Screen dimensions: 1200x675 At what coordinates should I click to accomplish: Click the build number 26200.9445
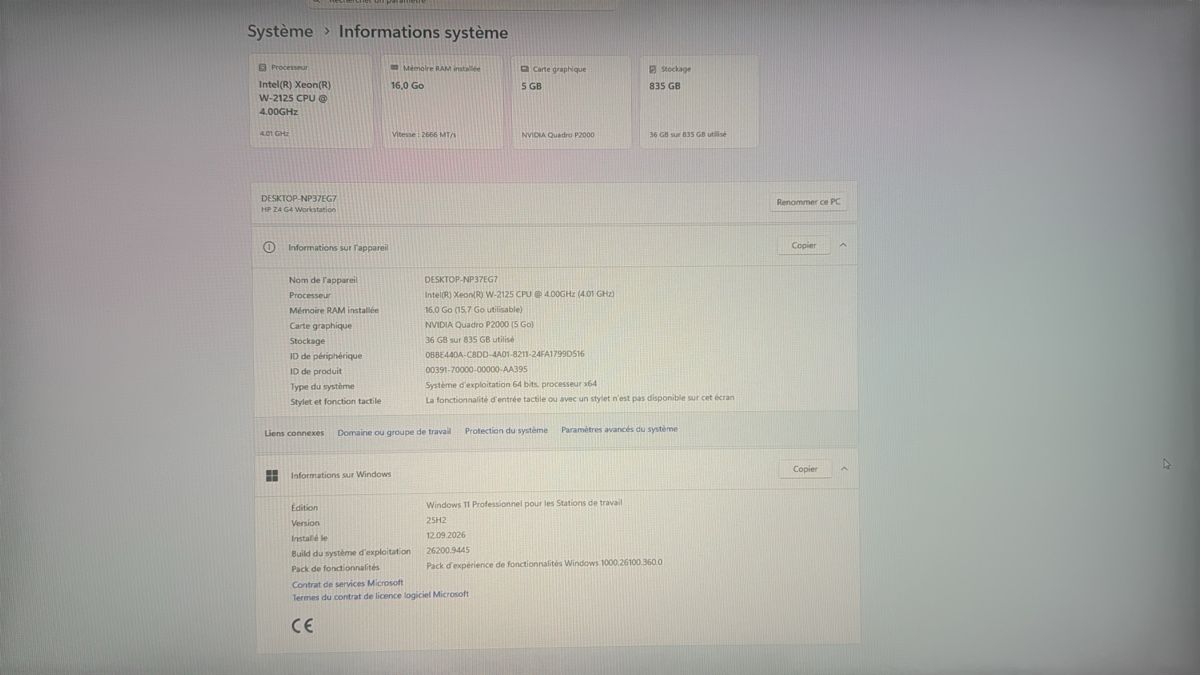pos(447,550)
